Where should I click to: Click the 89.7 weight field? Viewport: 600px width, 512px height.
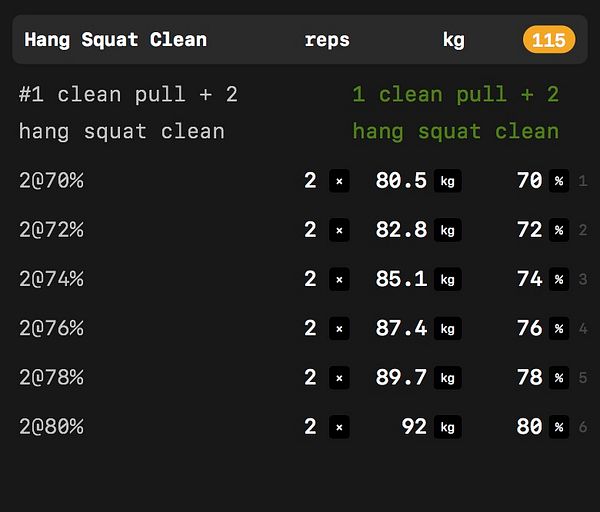401,377
